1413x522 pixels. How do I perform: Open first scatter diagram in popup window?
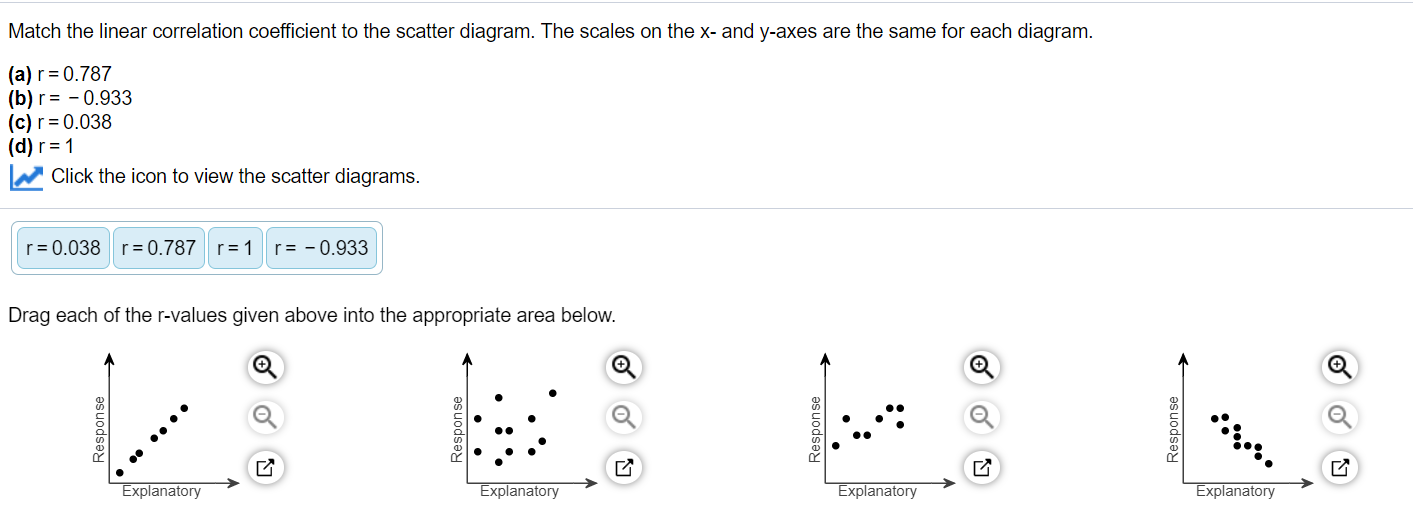coord(265,465)
